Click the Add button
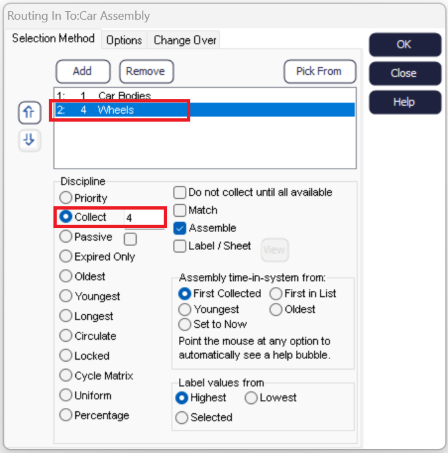The width and height of the screenshot is (448, 453). [83, 71]
